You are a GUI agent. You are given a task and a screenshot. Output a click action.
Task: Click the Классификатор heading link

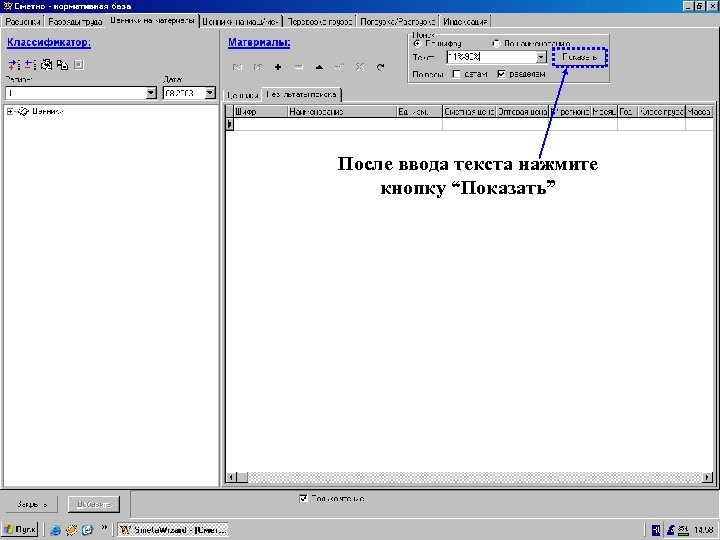49,43
